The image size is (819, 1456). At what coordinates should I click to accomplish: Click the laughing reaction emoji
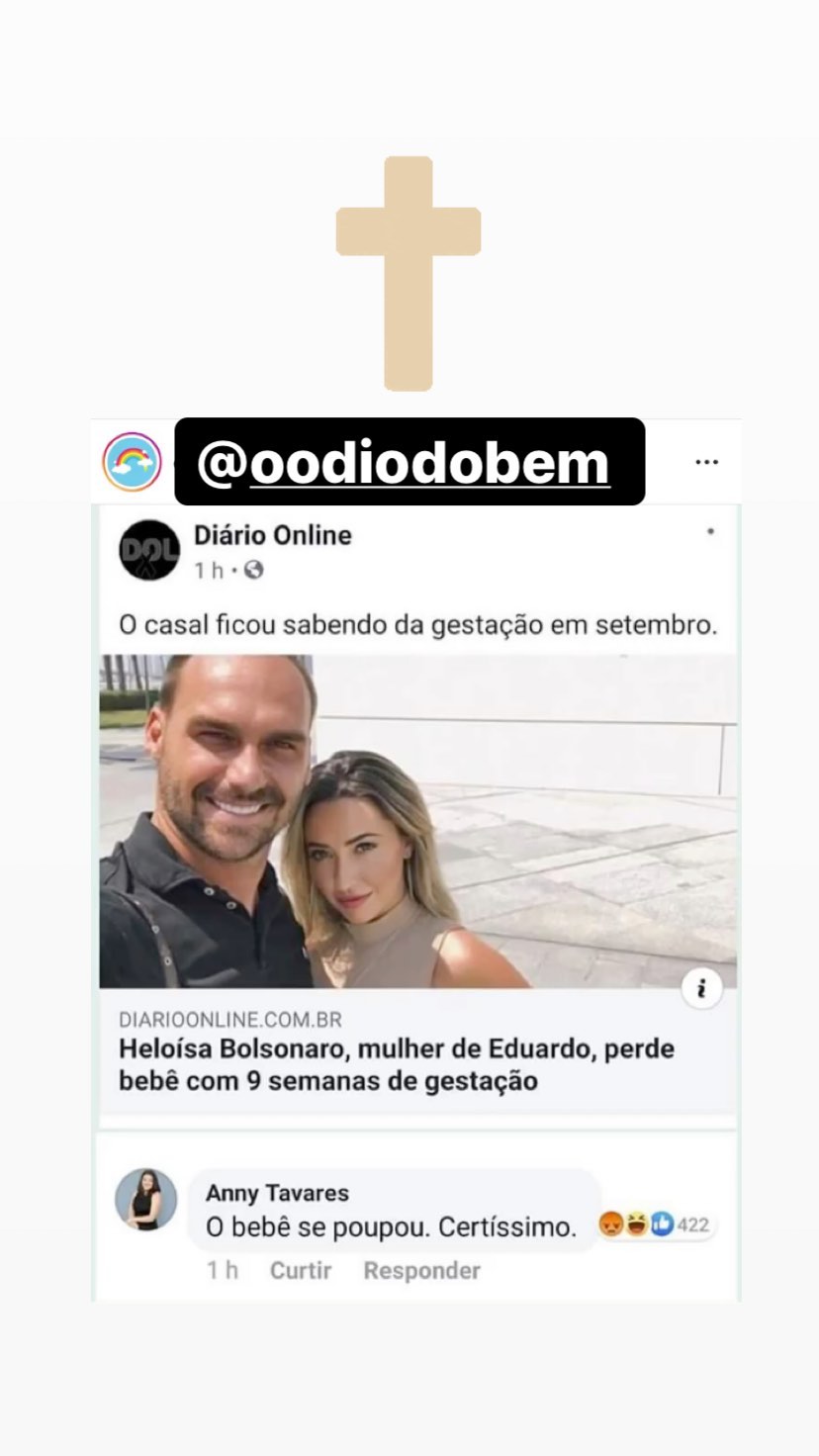pos(636,1225)
